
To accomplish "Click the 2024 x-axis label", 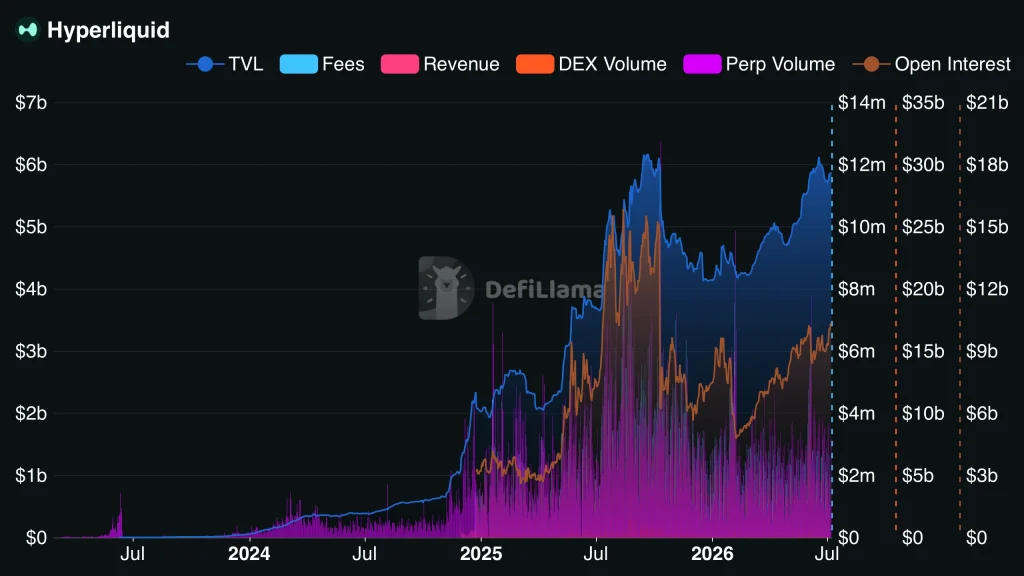I will click(x=249, y=554).
